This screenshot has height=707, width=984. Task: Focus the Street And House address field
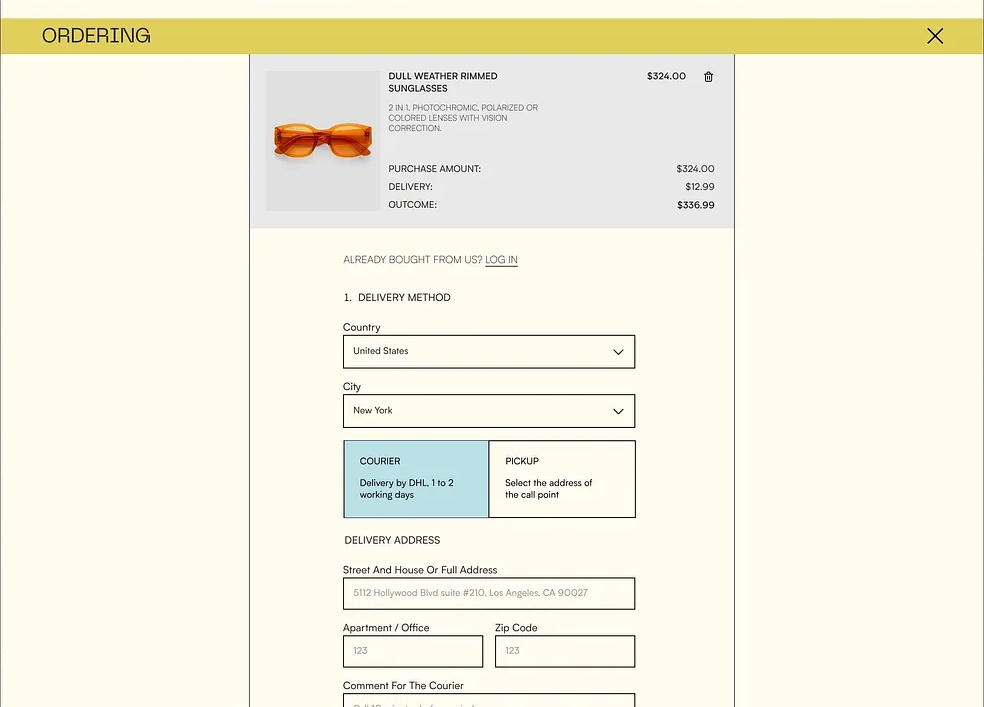(x=488, y=593)
